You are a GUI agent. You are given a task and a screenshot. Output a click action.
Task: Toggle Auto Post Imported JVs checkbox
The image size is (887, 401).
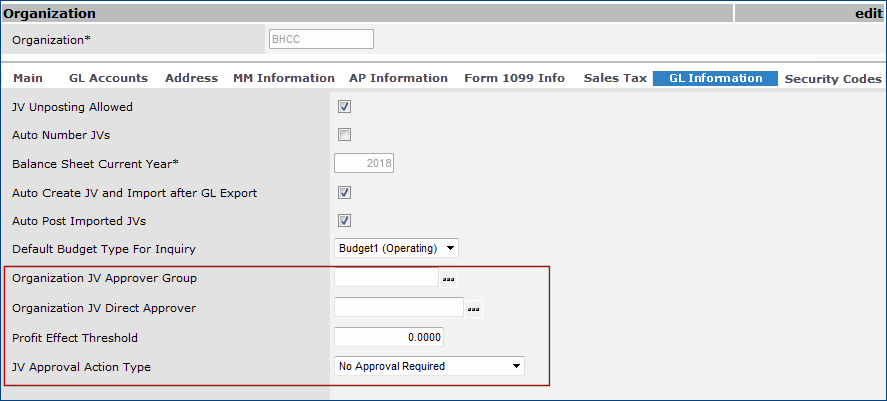pos(344,221)
